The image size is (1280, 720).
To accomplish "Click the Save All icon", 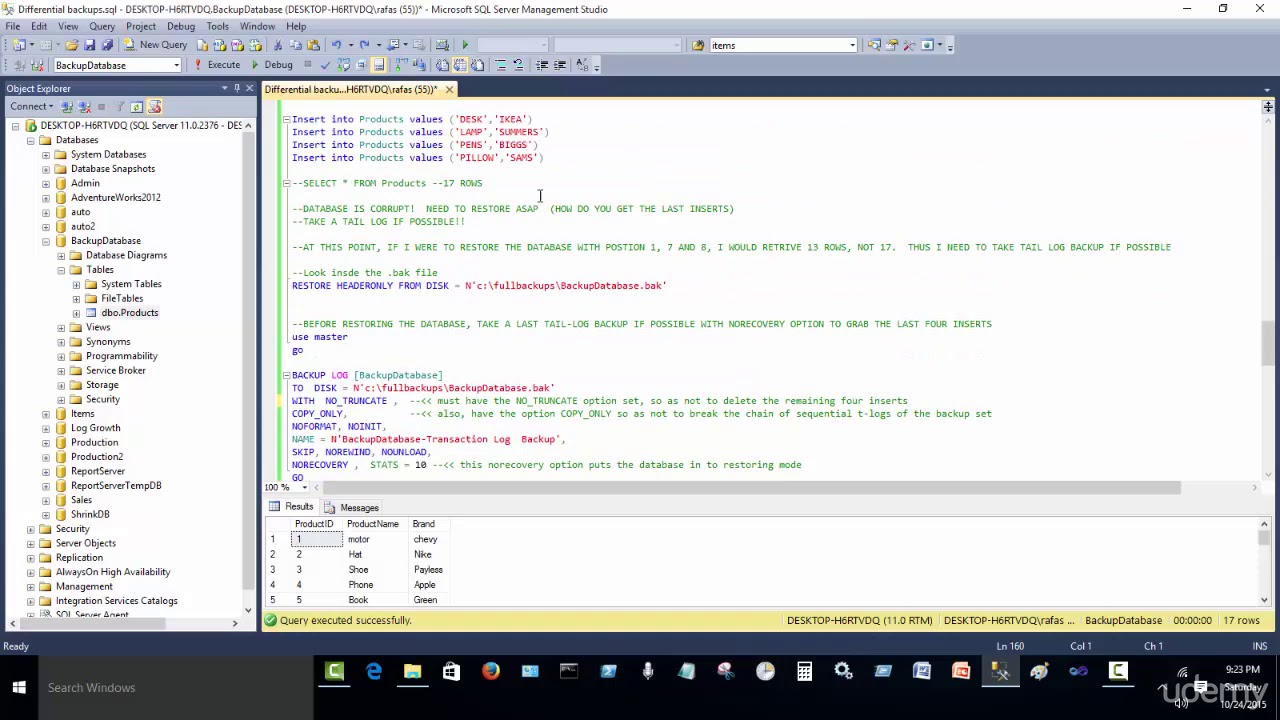I will [107, 45].
